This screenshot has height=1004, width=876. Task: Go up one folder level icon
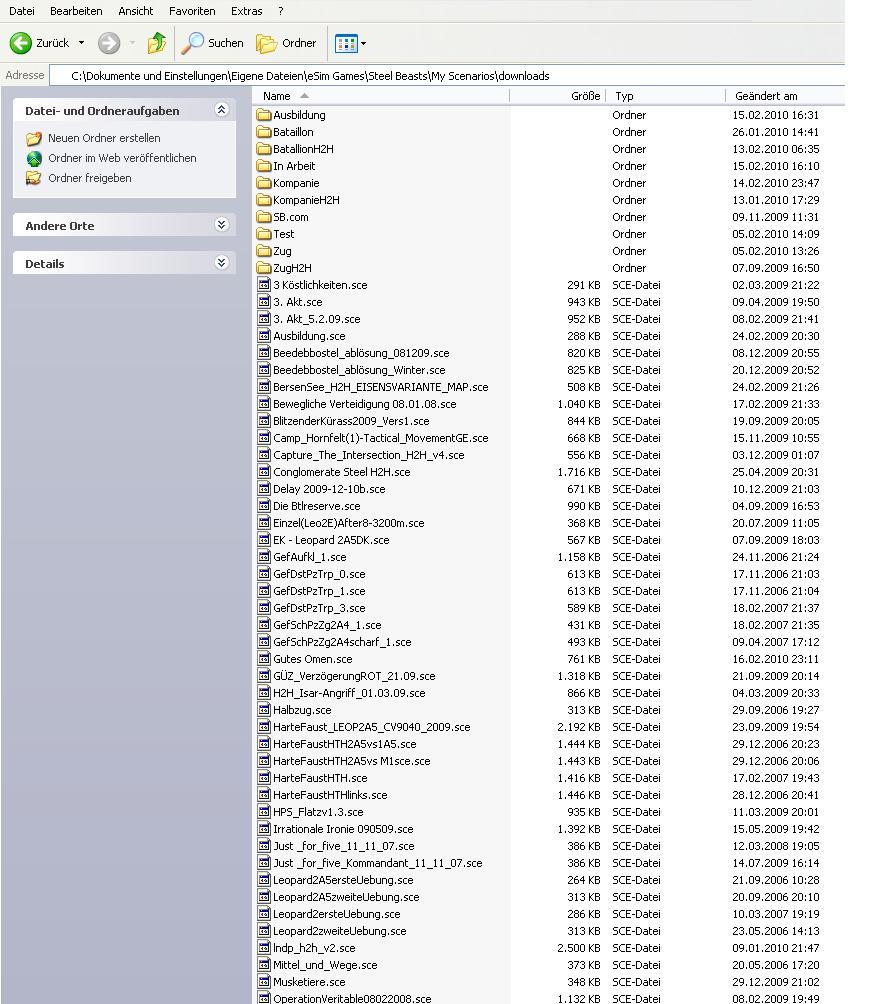(x=157, y=43)
